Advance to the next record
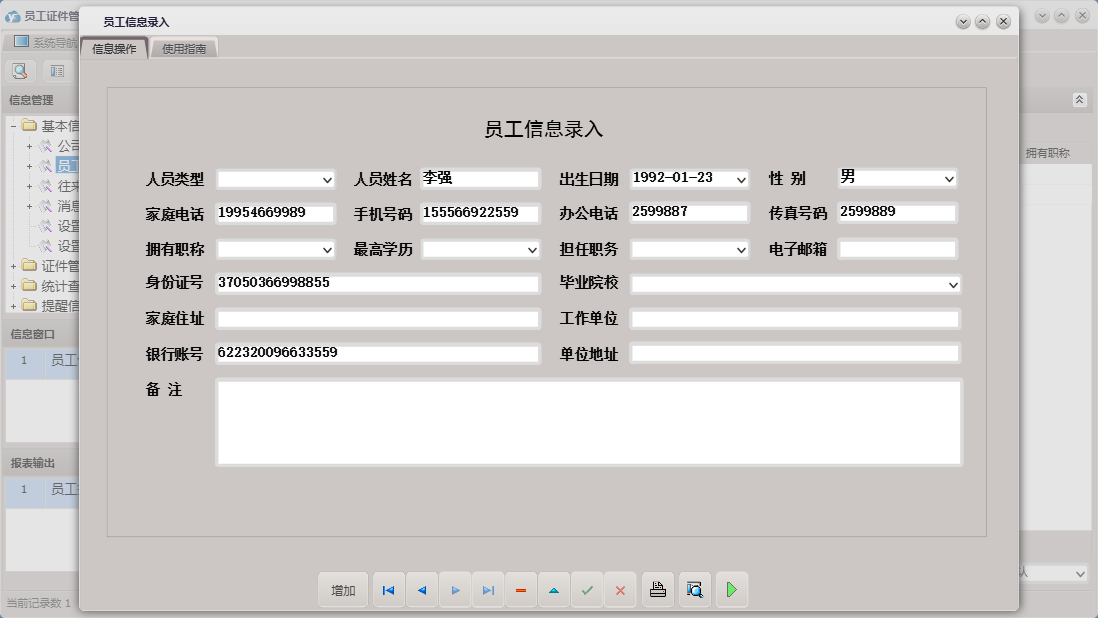This screenshot has width=1098, height=618. coord(455,590)
